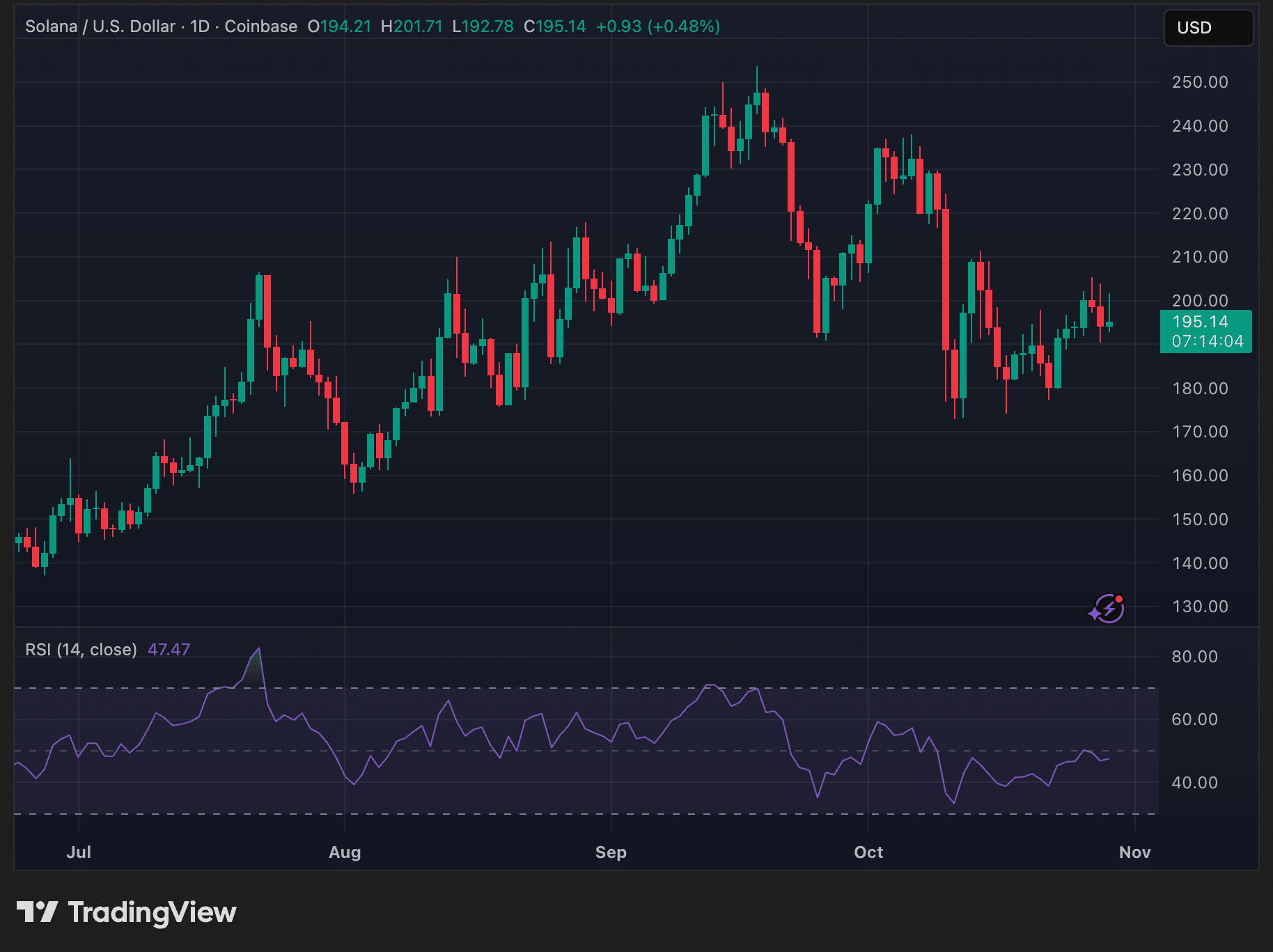Select the RSI (14, close) indicator label

pyautogui.click(x=81, y=648)
